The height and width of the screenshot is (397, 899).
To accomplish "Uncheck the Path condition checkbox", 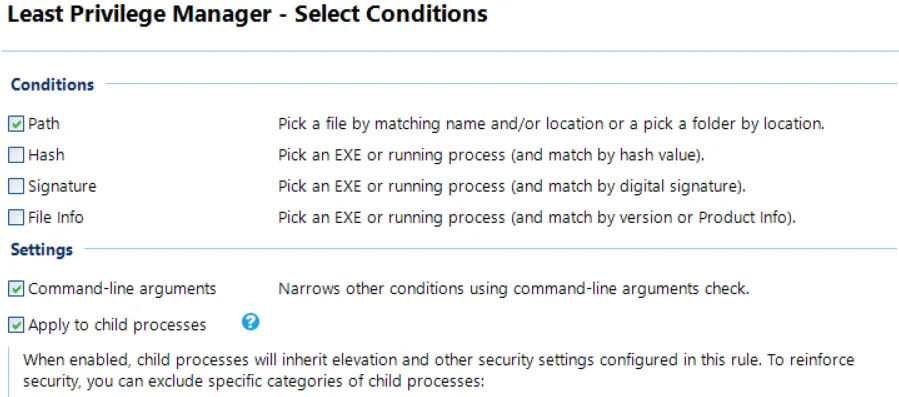I will pos(16,124).
